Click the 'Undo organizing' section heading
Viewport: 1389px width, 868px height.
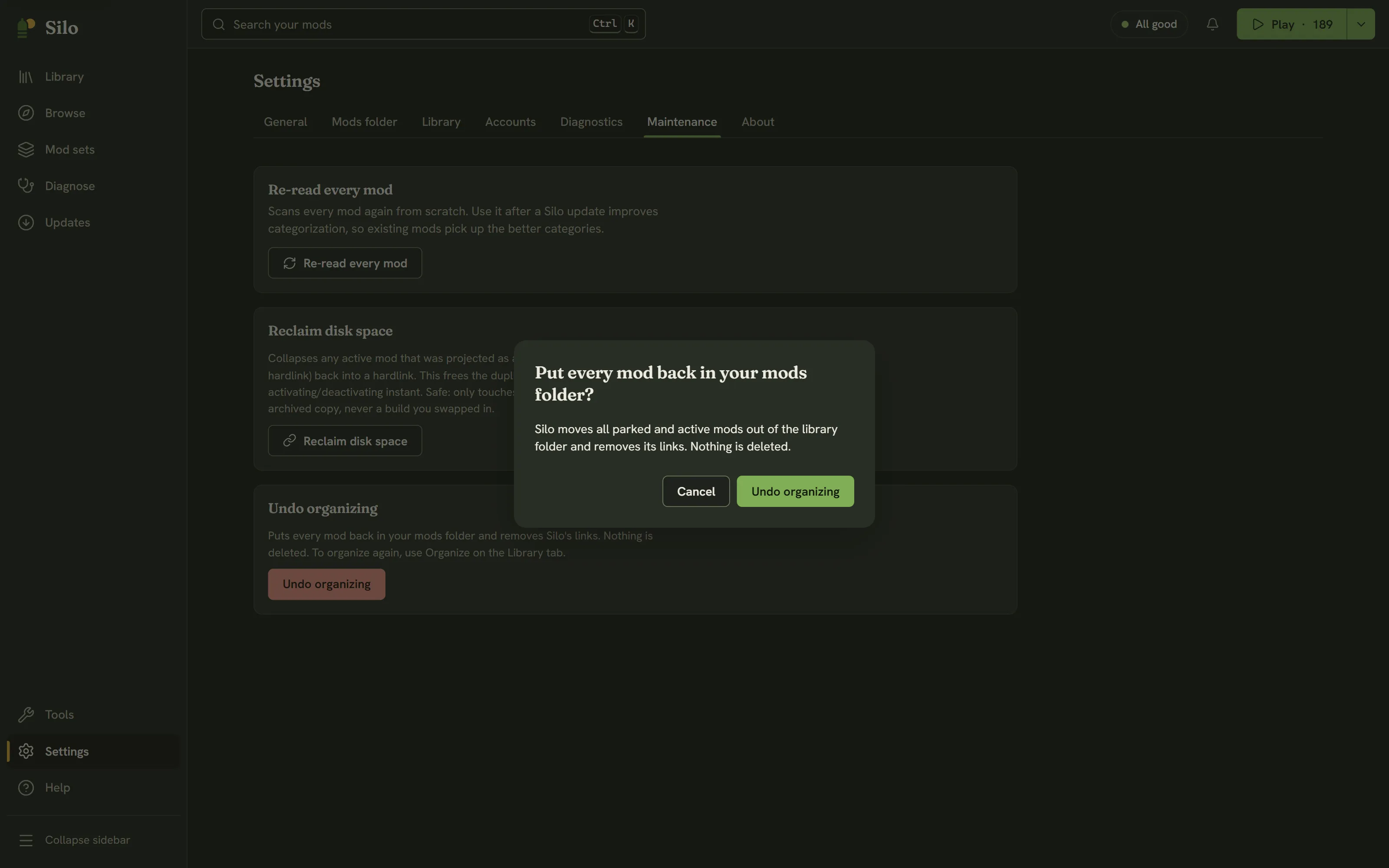coord(323,509)
